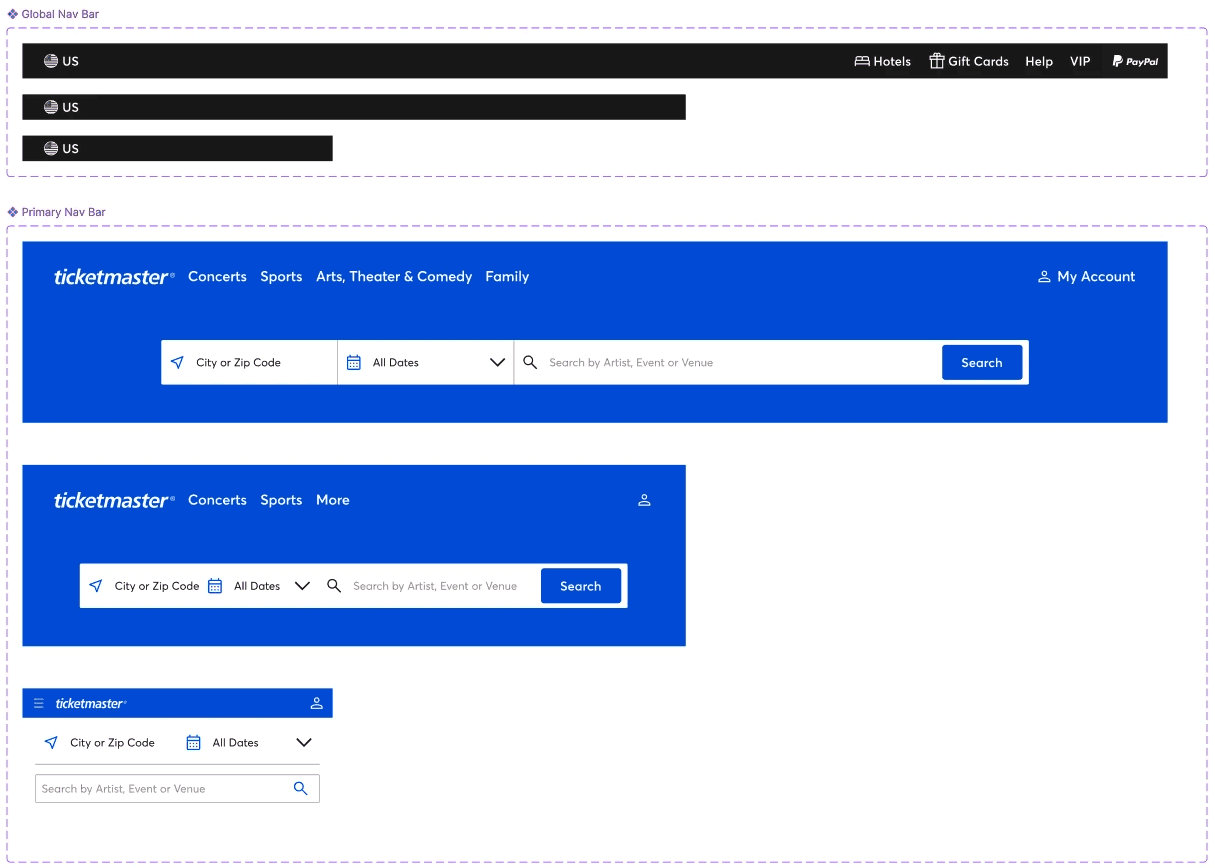This screenshot has width=1215, height=868.
Task: Click the account person icon in the mobile nav bar
Action: (317, 703)
